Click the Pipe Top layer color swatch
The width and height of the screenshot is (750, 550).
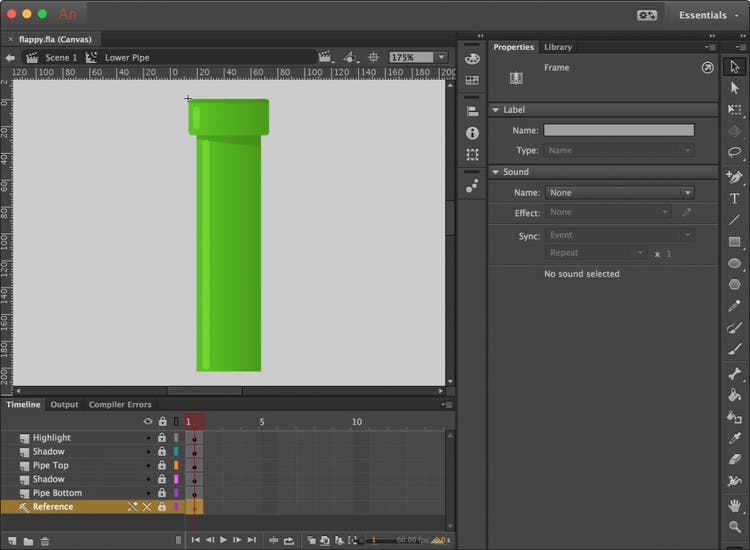176,466
